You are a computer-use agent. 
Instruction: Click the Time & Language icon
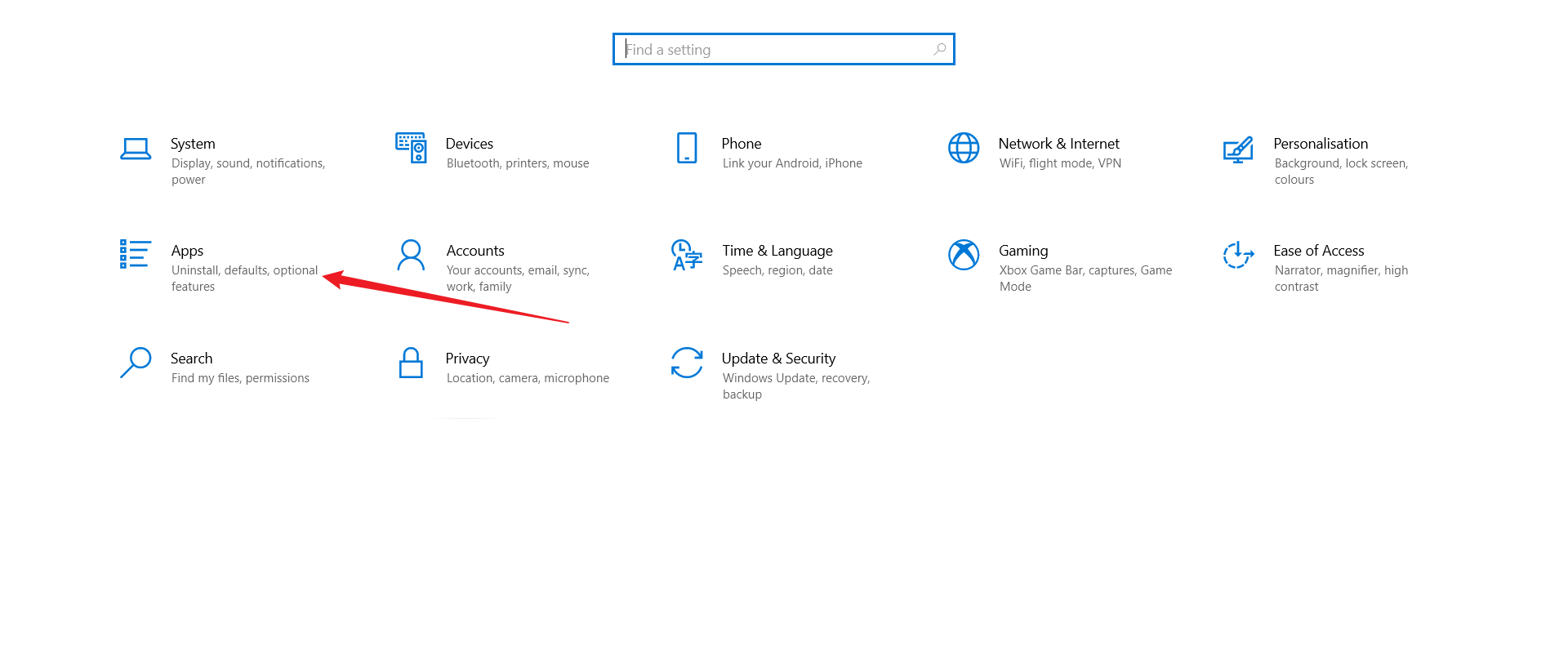[x=686, y=255]
